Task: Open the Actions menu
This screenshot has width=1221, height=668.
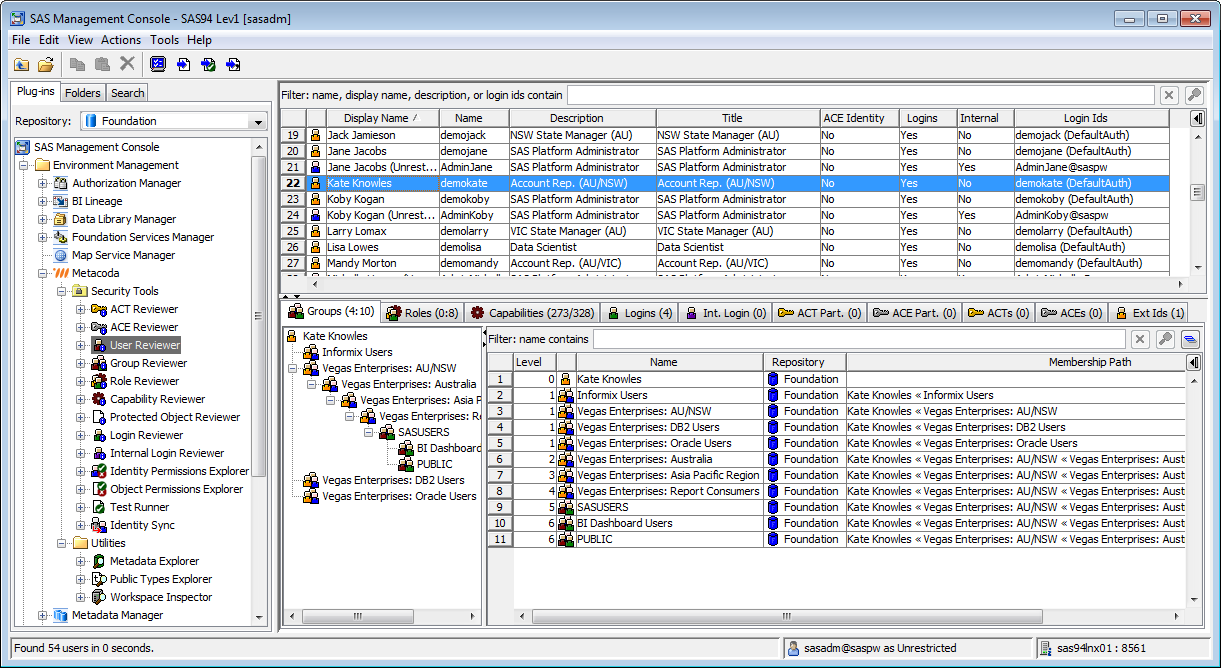Action: point(121,40)
